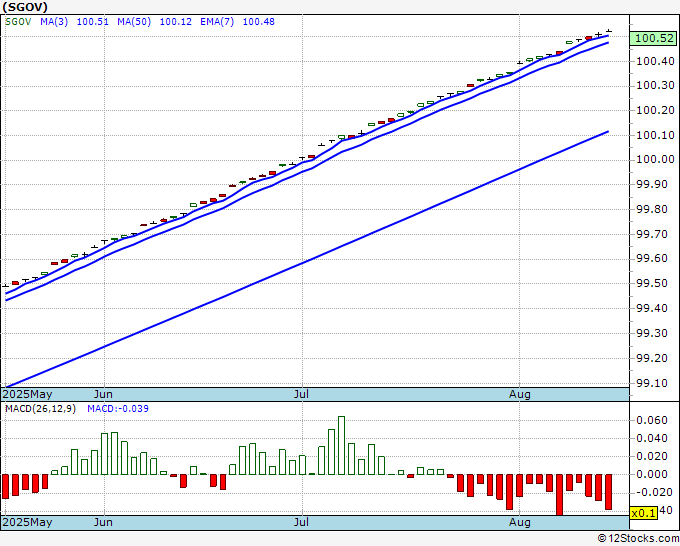The image size is (680, 546).
Task: Click Jun on MACD time axis
Action: coord(103,522)
